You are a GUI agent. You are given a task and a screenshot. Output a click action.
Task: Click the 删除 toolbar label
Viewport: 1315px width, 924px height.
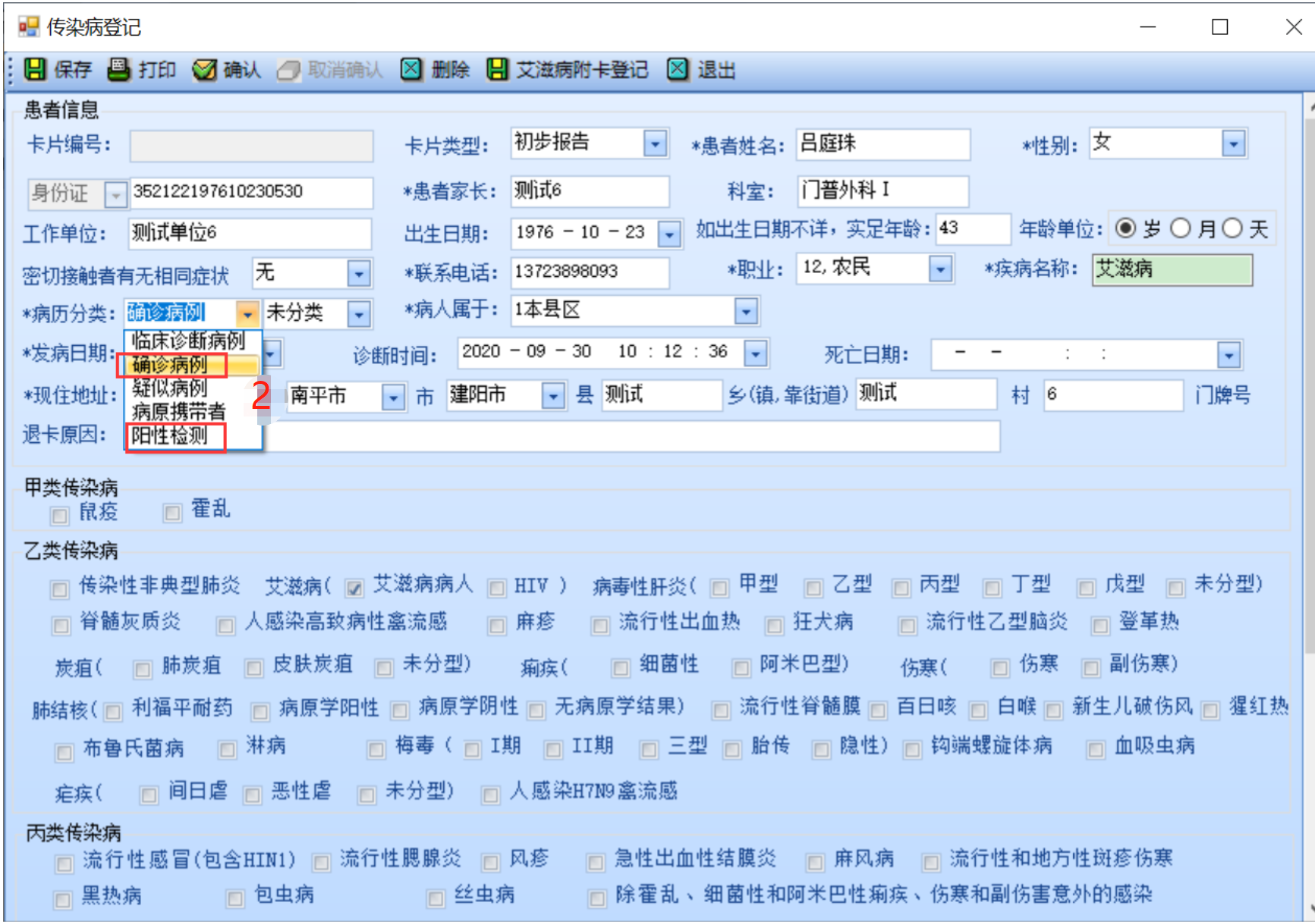(x=451, y=71)
